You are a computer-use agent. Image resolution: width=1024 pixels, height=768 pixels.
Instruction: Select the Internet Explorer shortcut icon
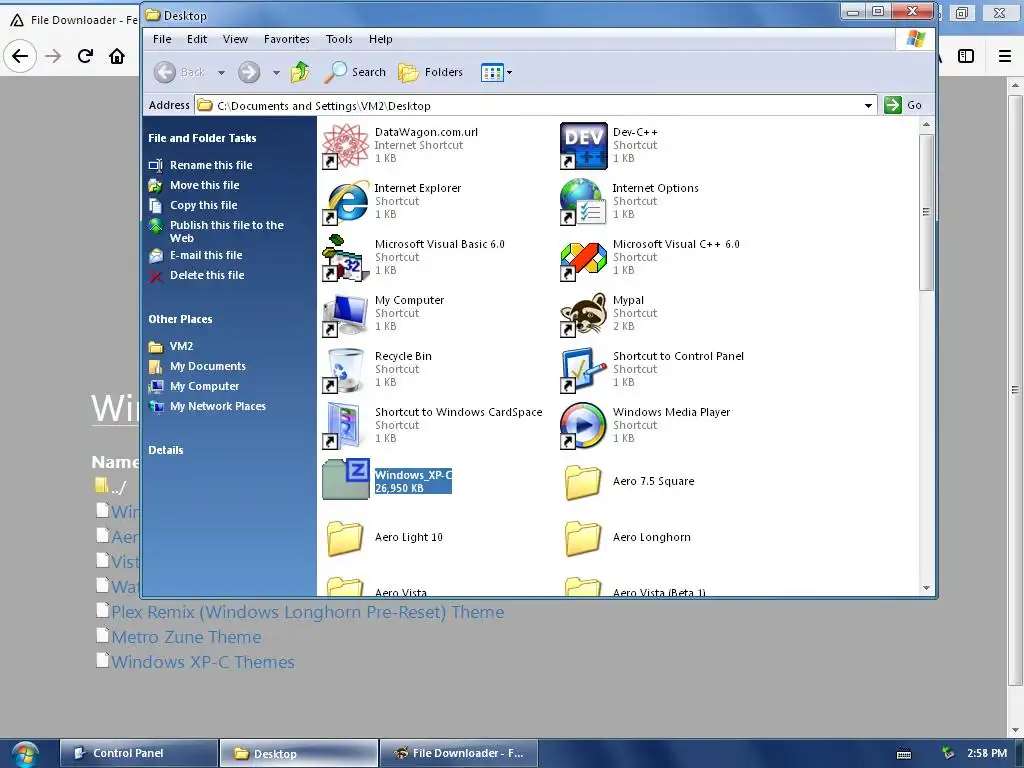(x=345, y=202)
